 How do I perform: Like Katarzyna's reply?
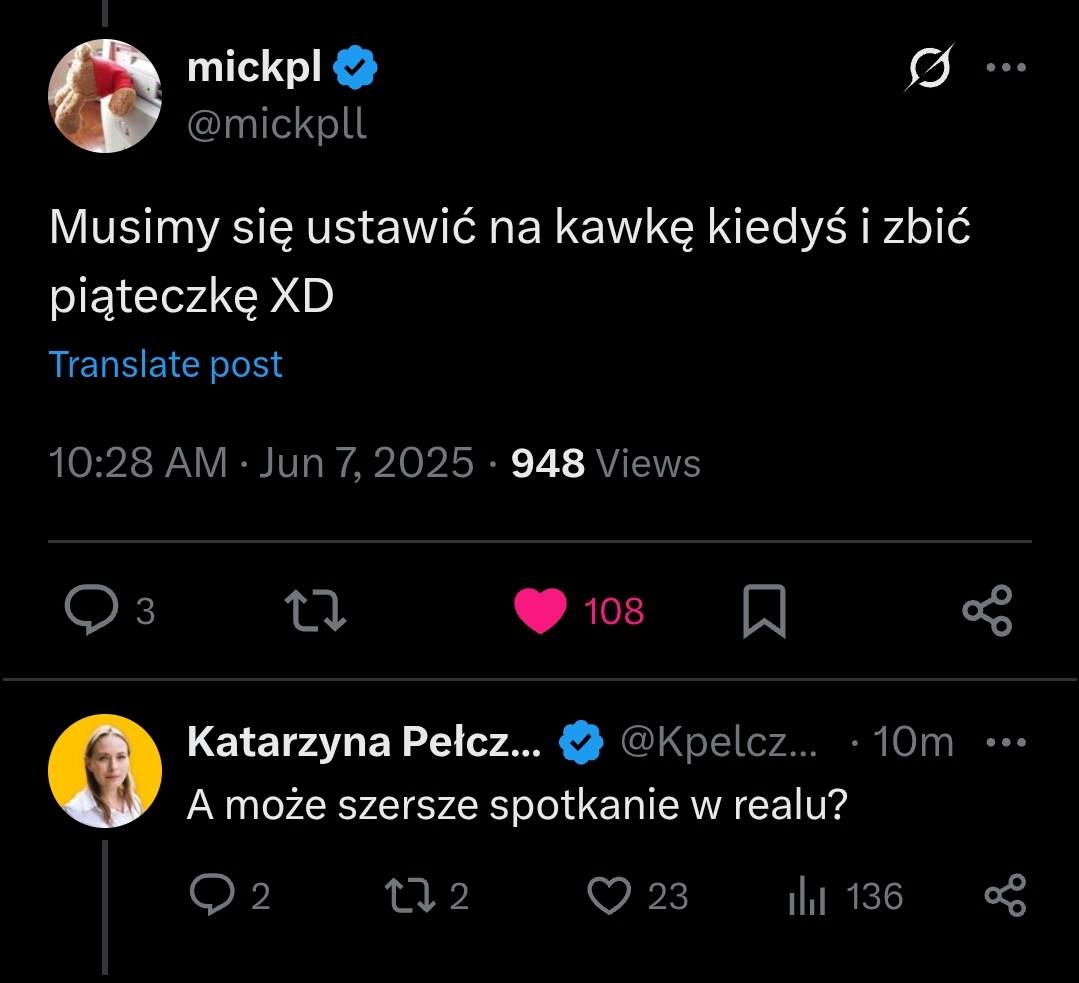(608, 896)
